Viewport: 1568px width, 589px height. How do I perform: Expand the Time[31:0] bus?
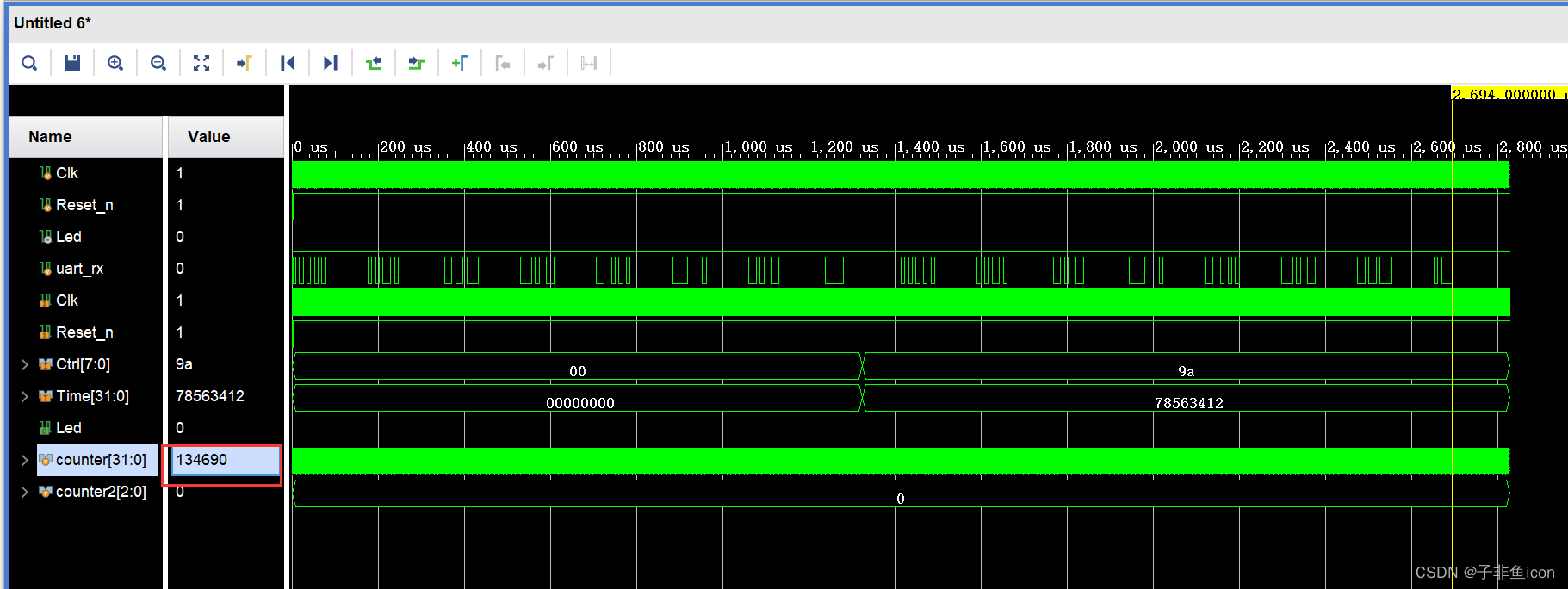(x=25, y=396)
